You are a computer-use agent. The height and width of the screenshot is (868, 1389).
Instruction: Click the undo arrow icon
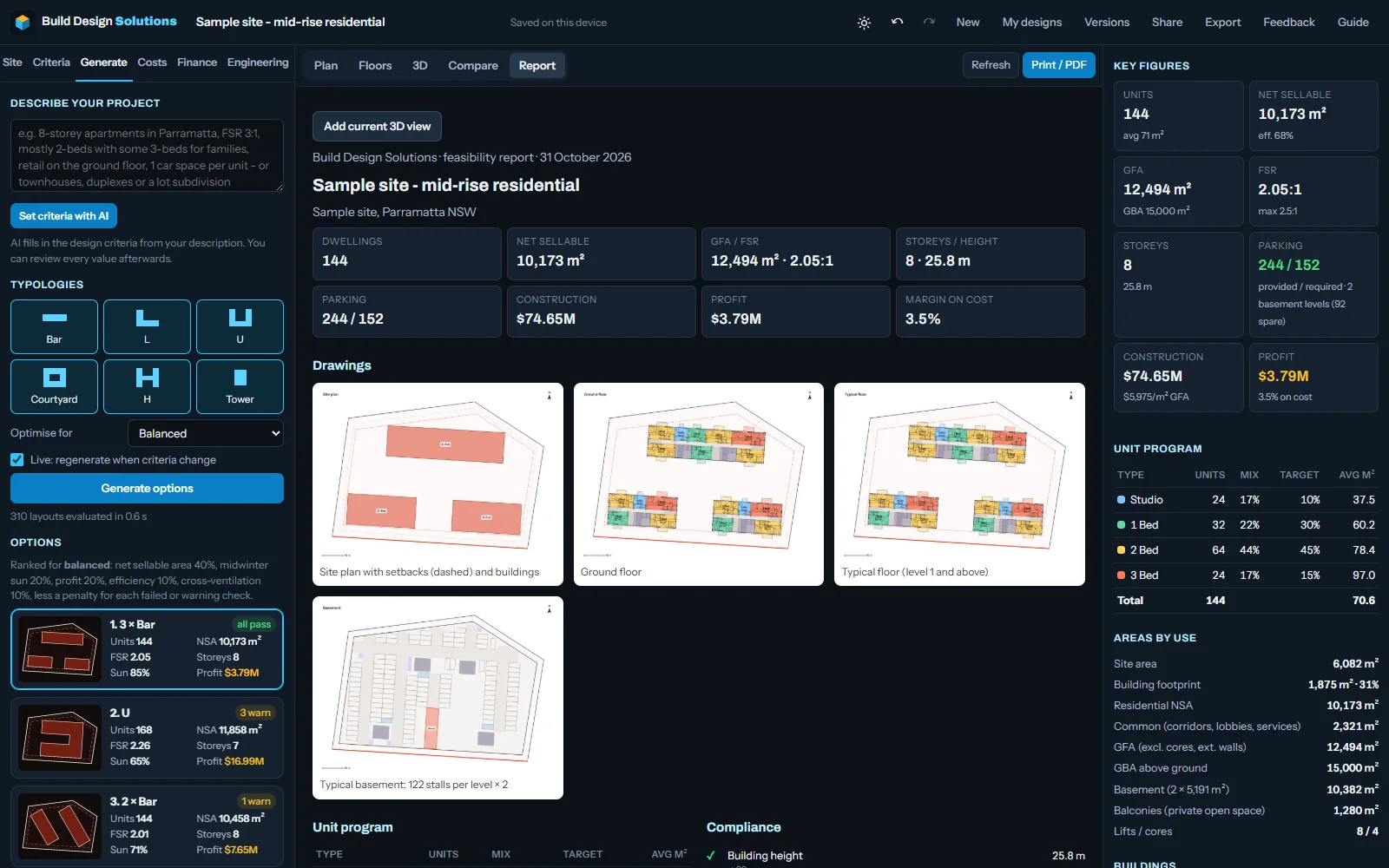click(x=897, y=22)
